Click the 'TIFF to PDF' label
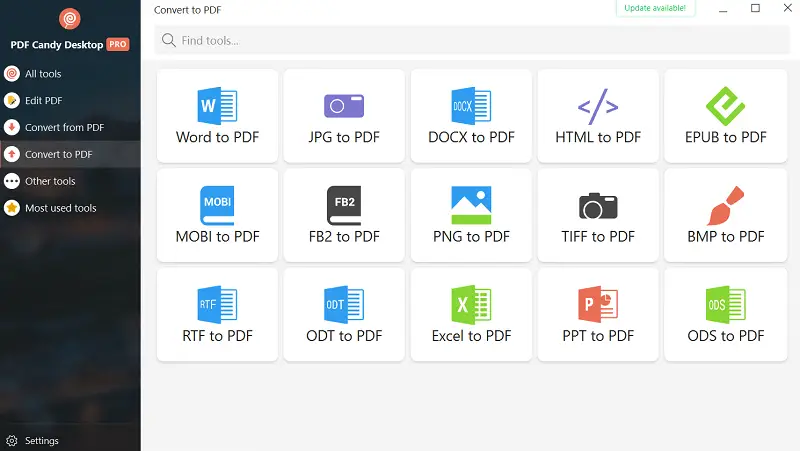Viewport: 800px width, 451px height. pyautogui.click(x=598, y=237)
